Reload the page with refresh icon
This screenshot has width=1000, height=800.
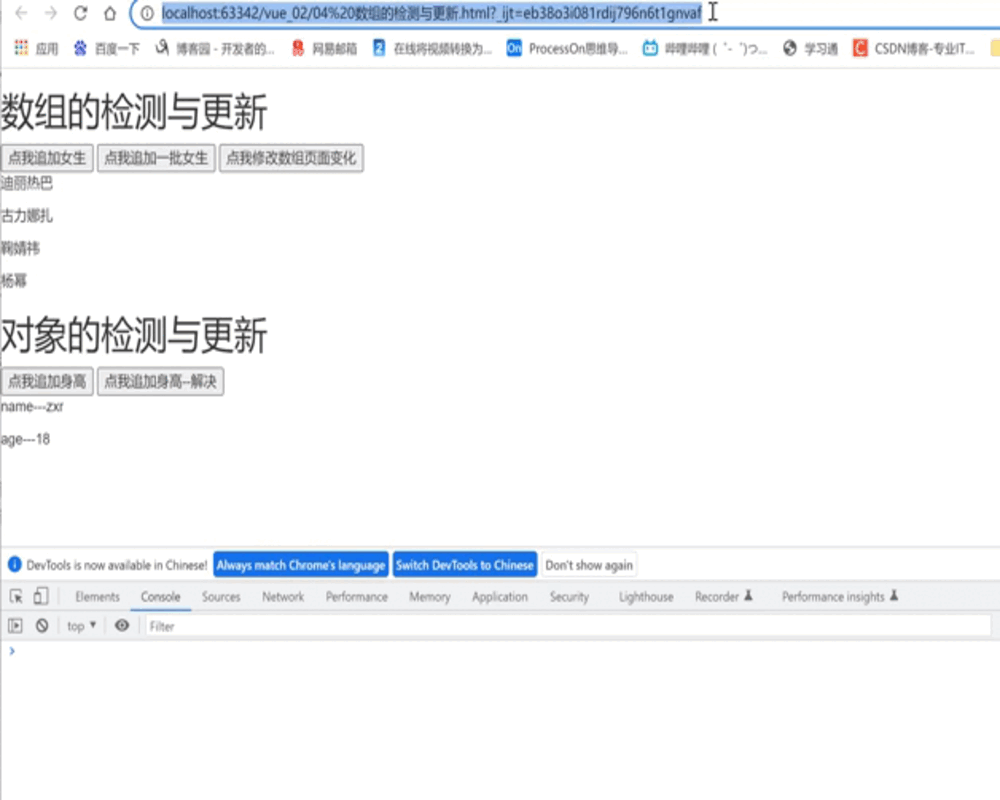(x=80, y=13)
